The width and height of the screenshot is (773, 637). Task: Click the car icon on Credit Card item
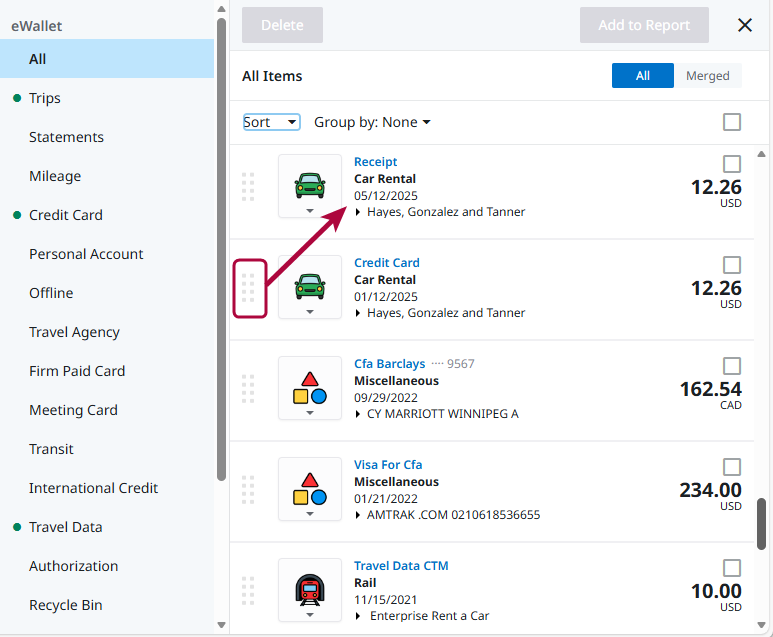point(310,286)
